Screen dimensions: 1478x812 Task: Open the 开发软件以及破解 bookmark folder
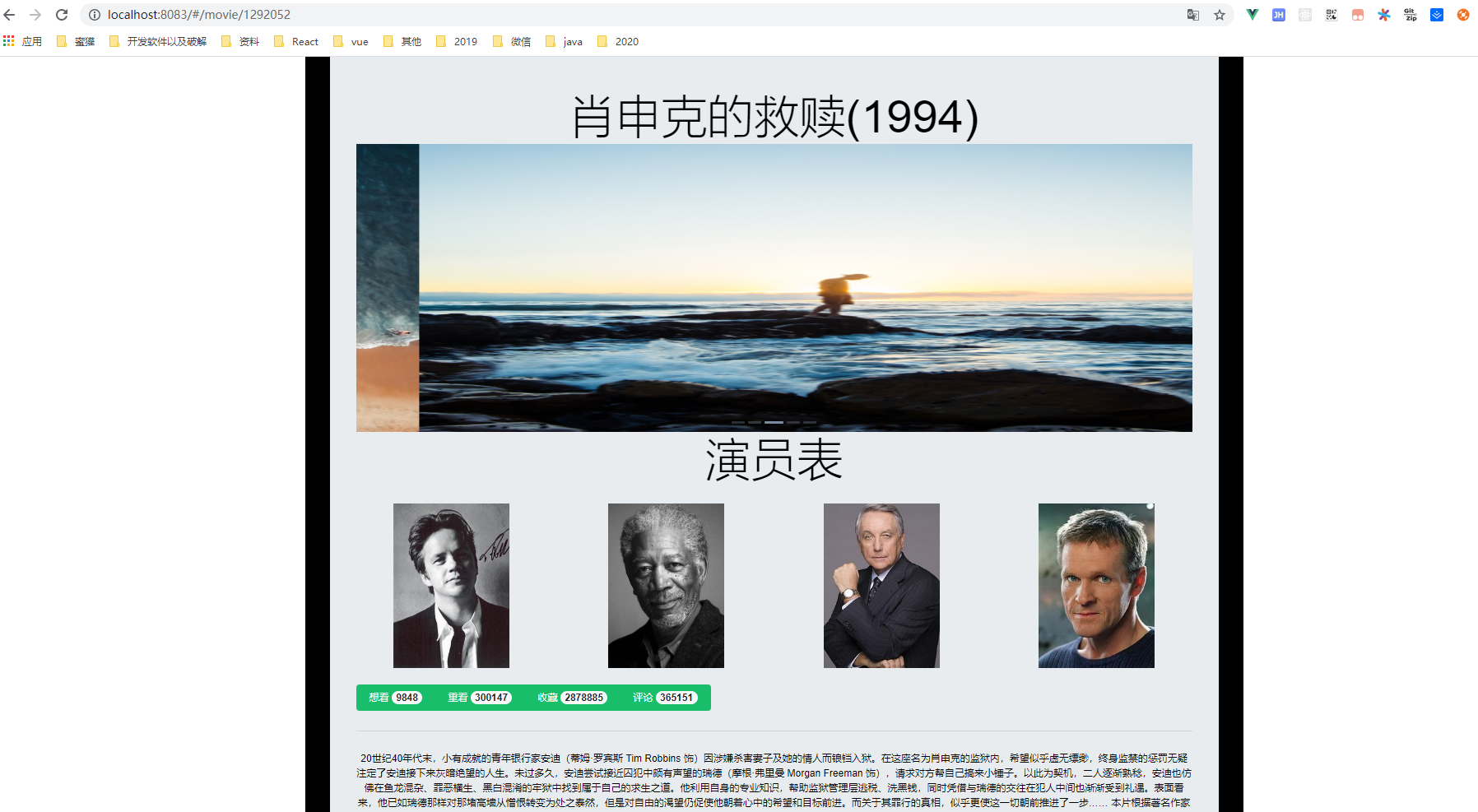(x=158, y=41)
